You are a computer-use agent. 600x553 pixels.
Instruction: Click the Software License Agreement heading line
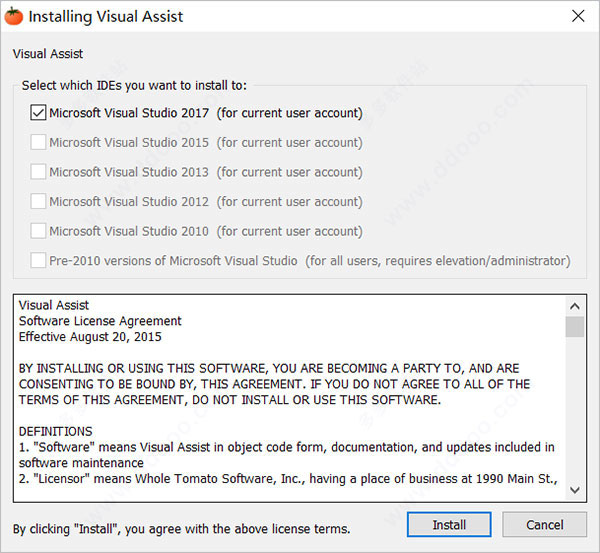(x=100, y=321)
